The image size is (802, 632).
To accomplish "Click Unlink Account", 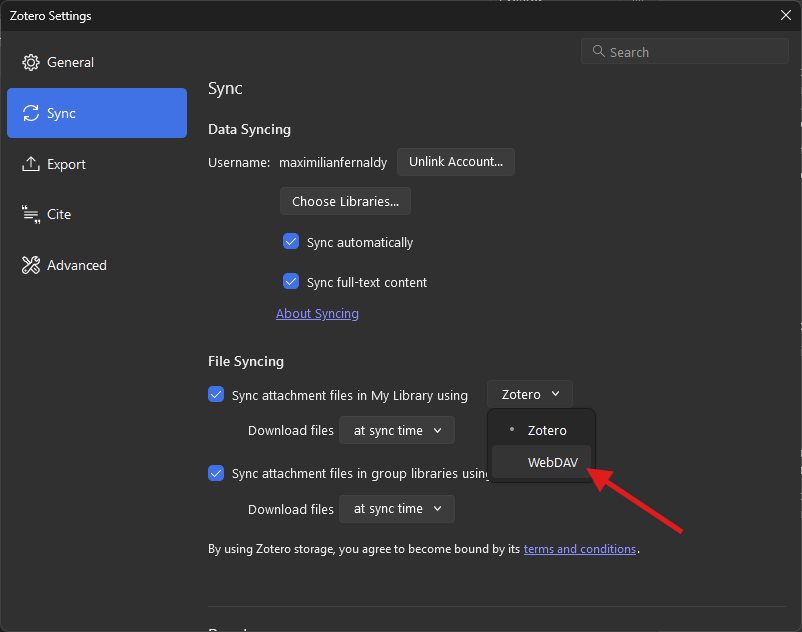I will [455, 161].
